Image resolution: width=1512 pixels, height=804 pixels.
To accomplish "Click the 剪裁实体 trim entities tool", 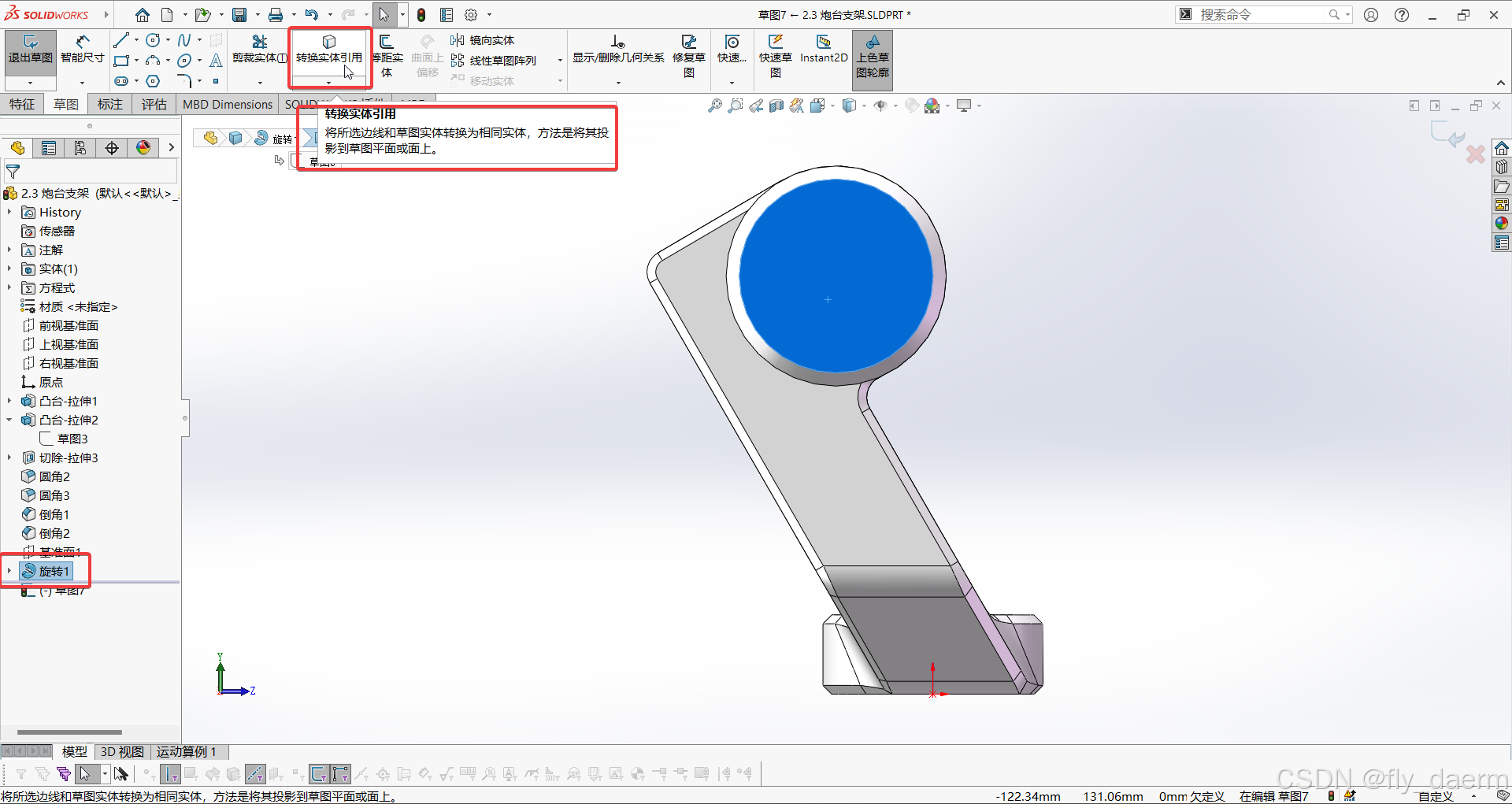I will pos(260,49).
